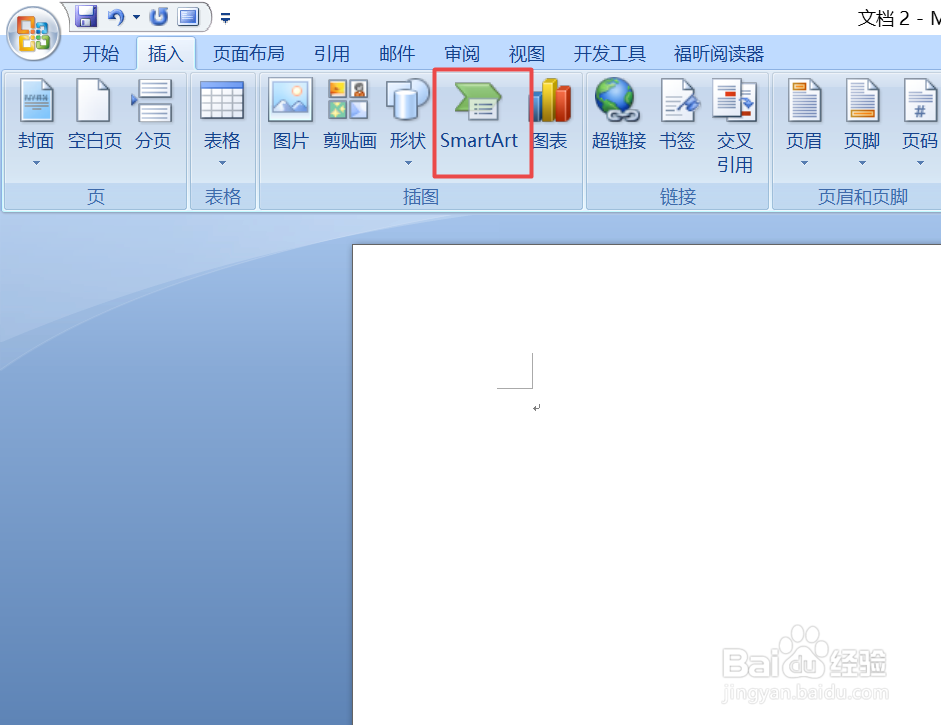Customize the Quick Access Toolbar dropdown
Image resolution: width=941 pixels, height=725 pixels.
coord(226,18)
